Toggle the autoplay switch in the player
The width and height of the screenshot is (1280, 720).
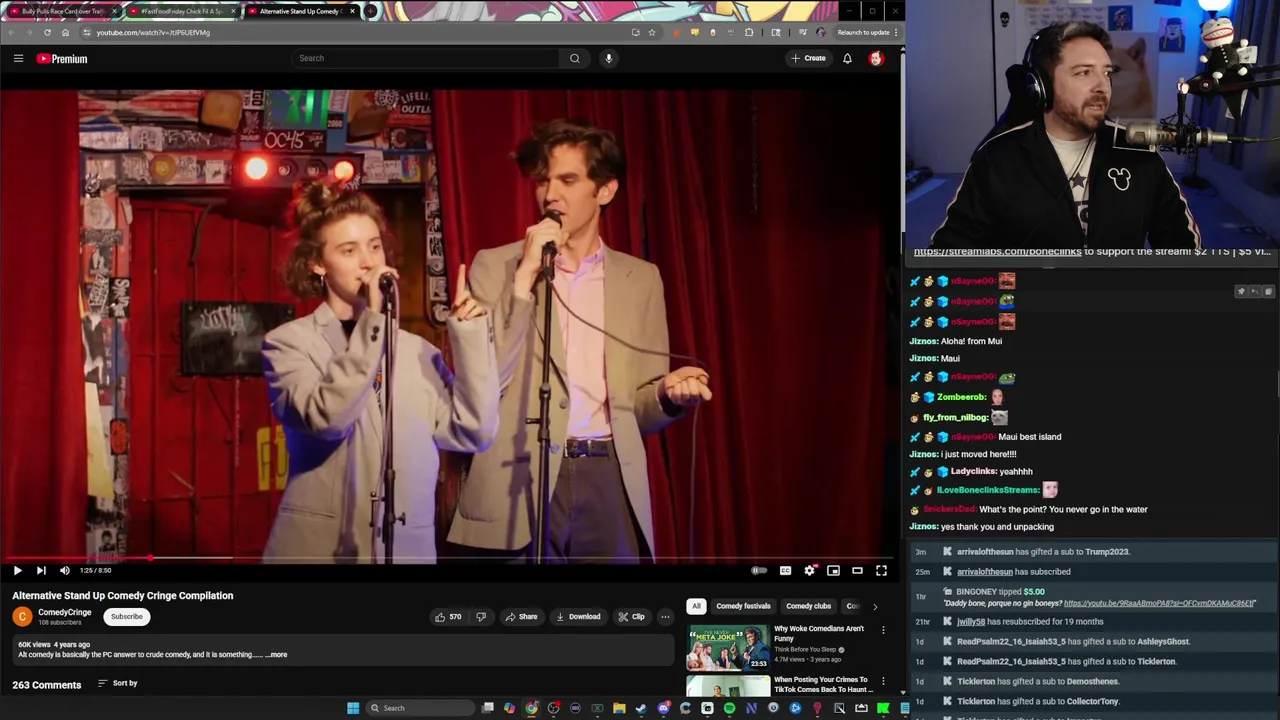tap(759, 570)
